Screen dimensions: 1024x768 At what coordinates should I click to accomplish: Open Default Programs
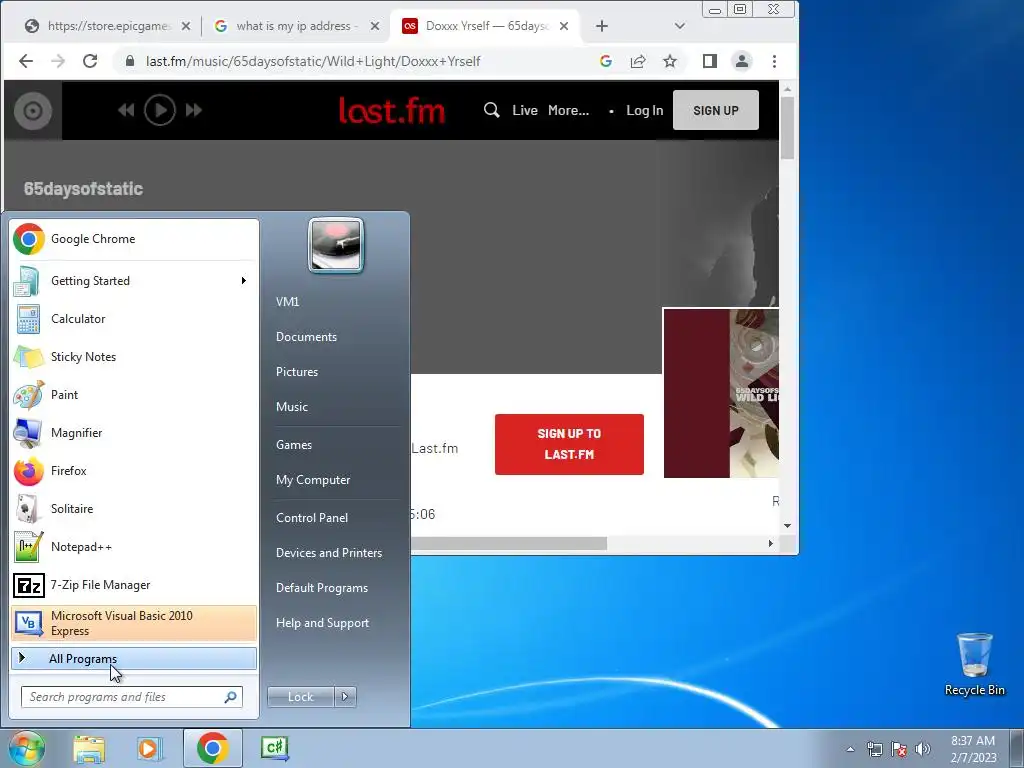click(322, 588)
